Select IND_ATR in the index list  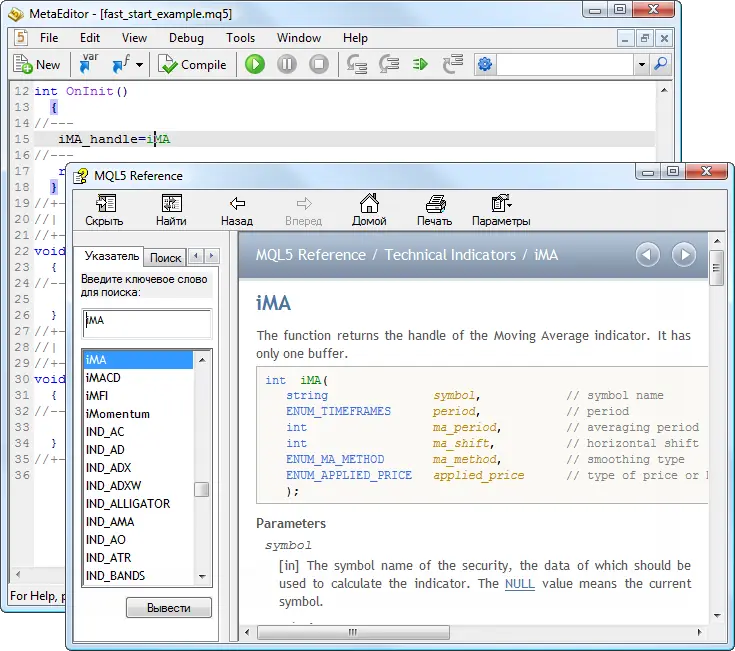coord(139,558)
